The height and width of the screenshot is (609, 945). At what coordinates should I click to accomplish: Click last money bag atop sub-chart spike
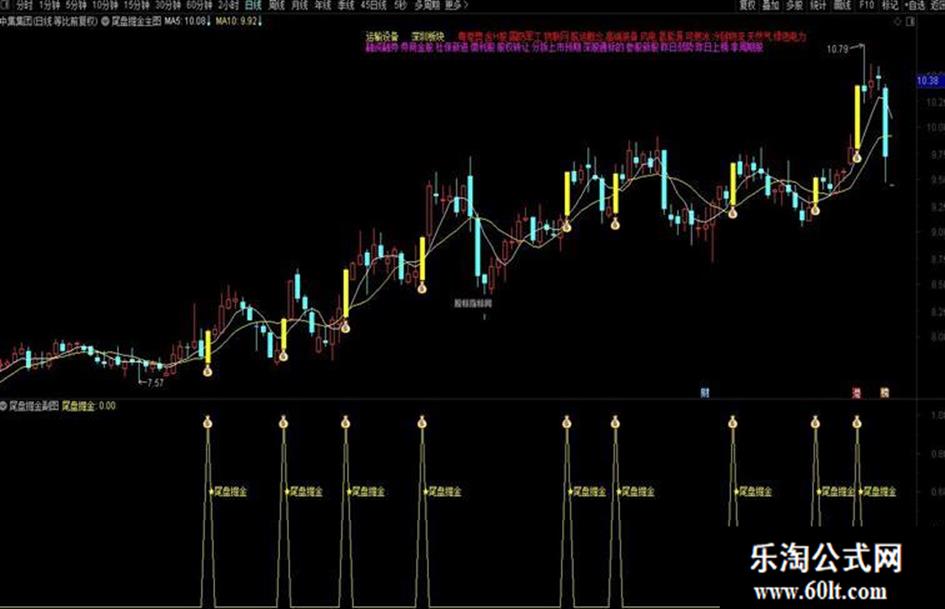(856, 422)
